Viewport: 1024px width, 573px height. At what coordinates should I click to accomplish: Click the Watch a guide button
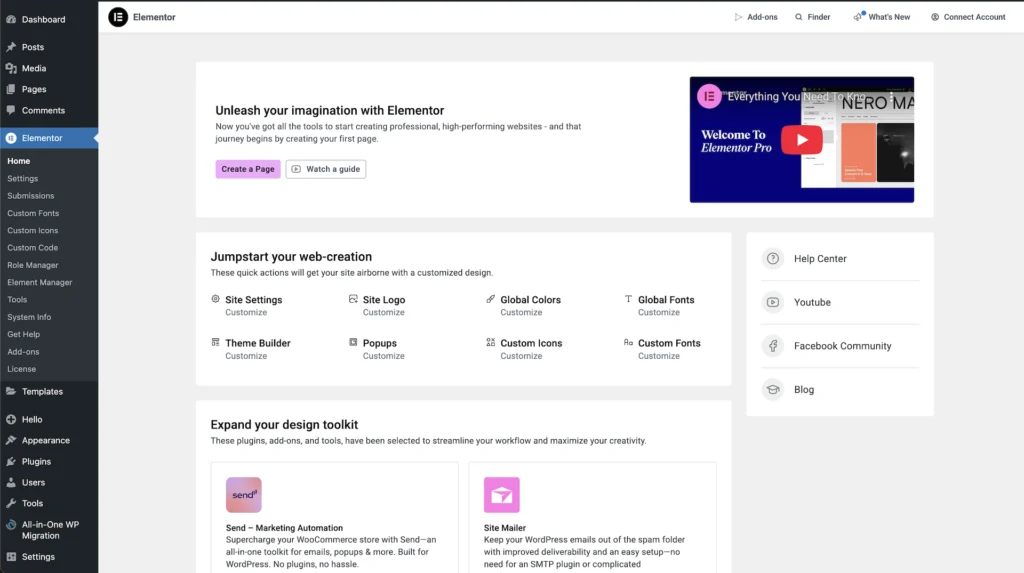pos(326,169)
